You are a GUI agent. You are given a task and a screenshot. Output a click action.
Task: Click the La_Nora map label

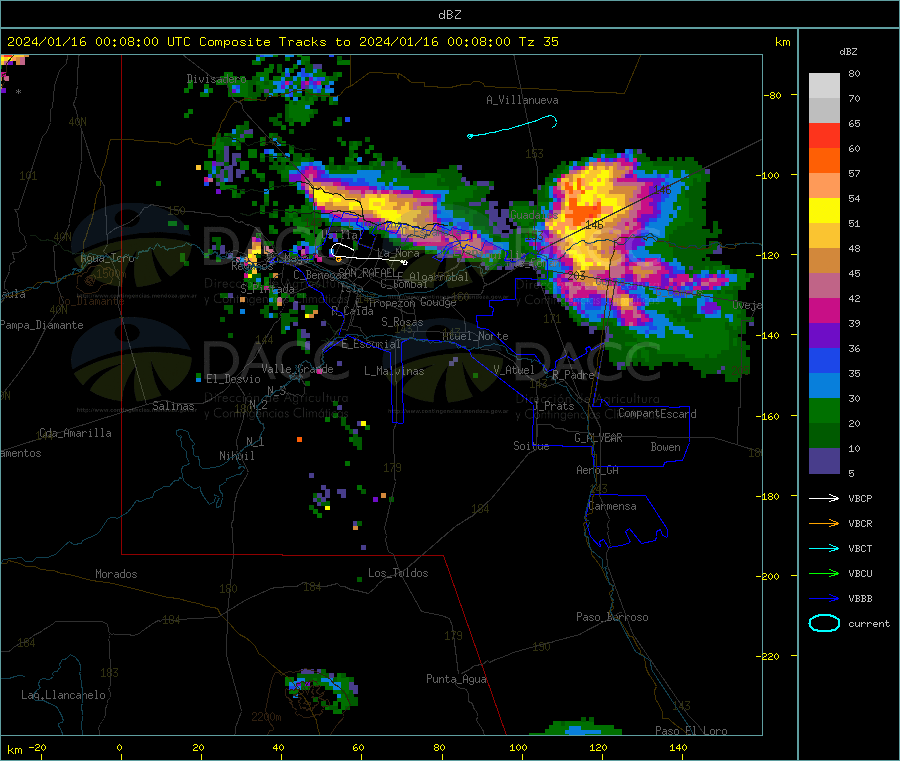pyautogui.click(x=398, y=253)
